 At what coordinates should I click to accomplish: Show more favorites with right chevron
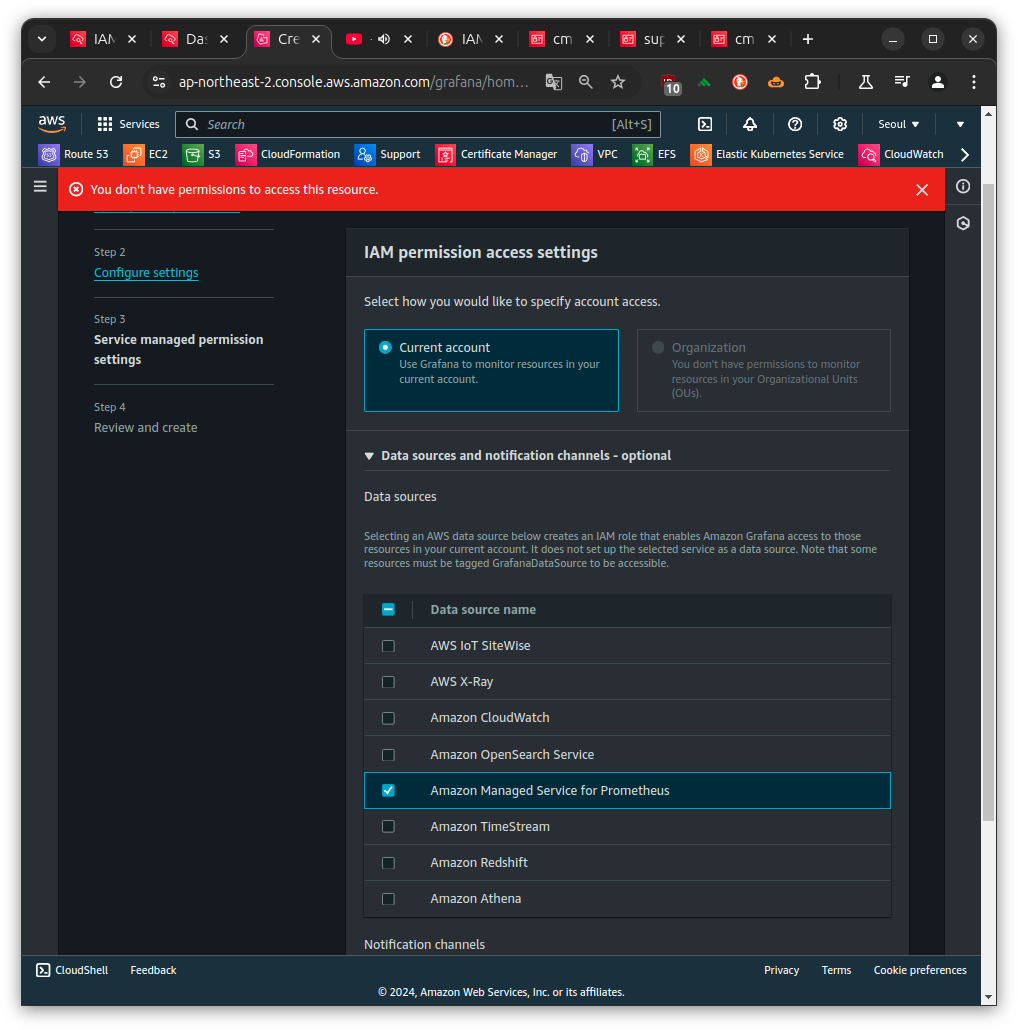[965, 155]
